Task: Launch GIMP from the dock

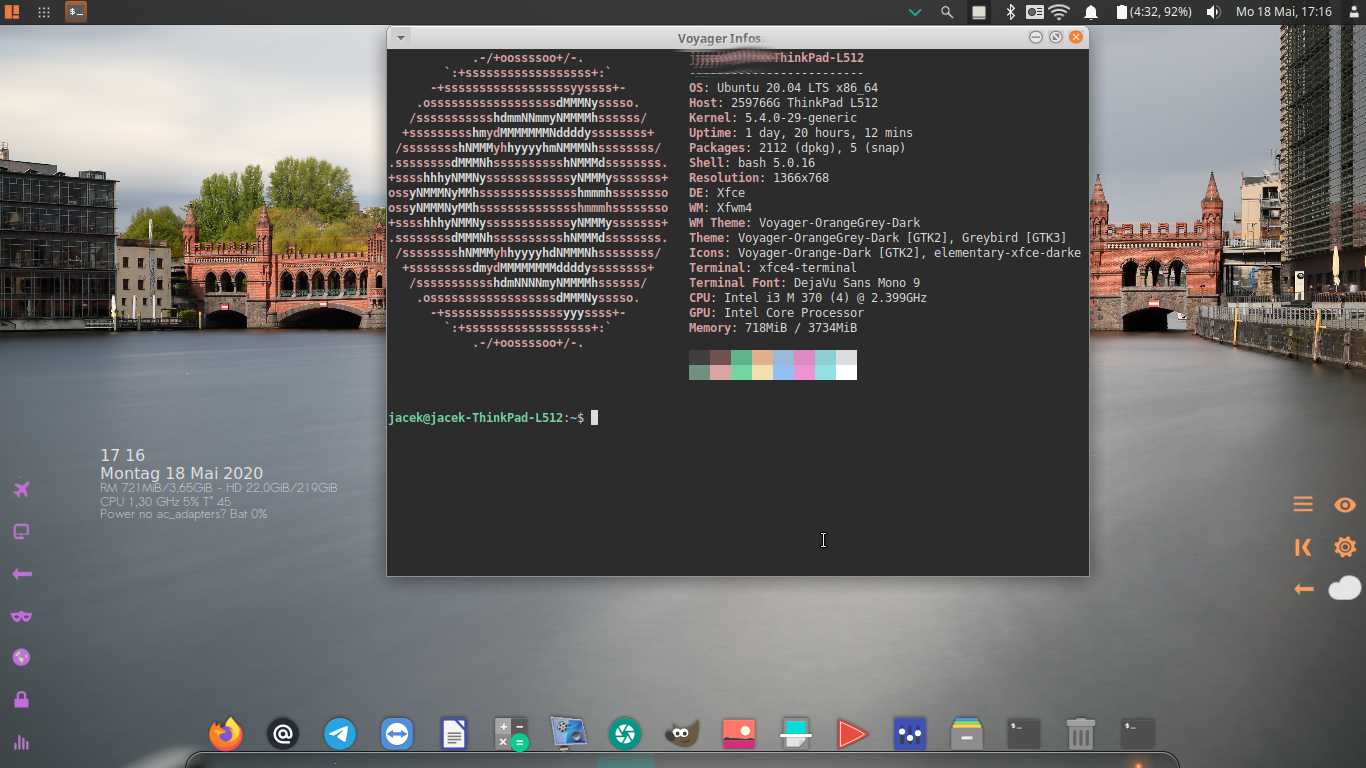Action: [682, 734]
